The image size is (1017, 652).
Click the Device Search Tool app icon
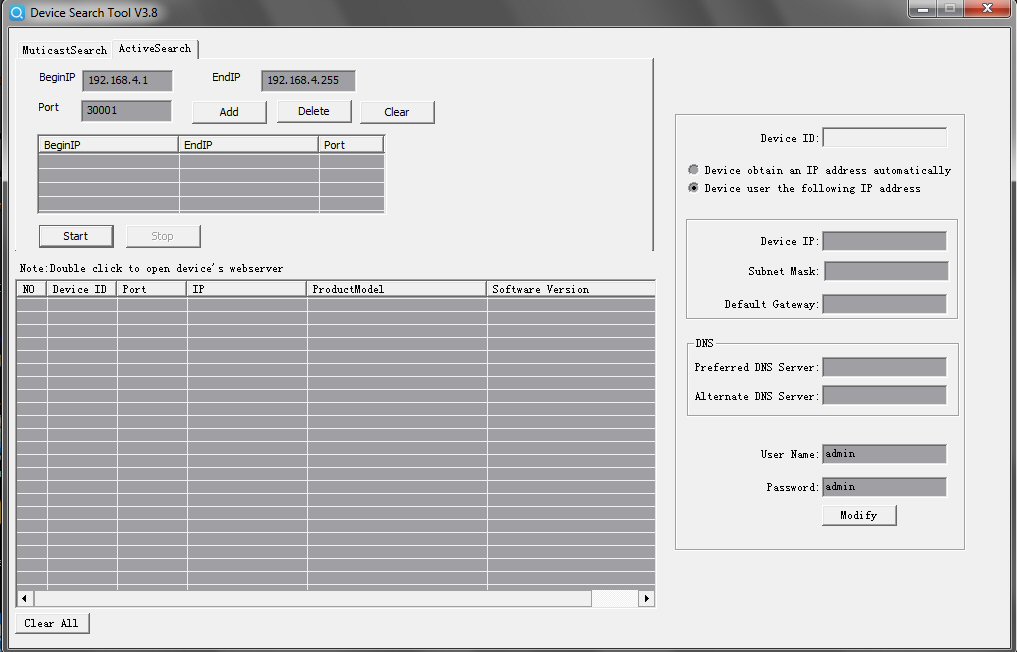click(x=17, y=12)
